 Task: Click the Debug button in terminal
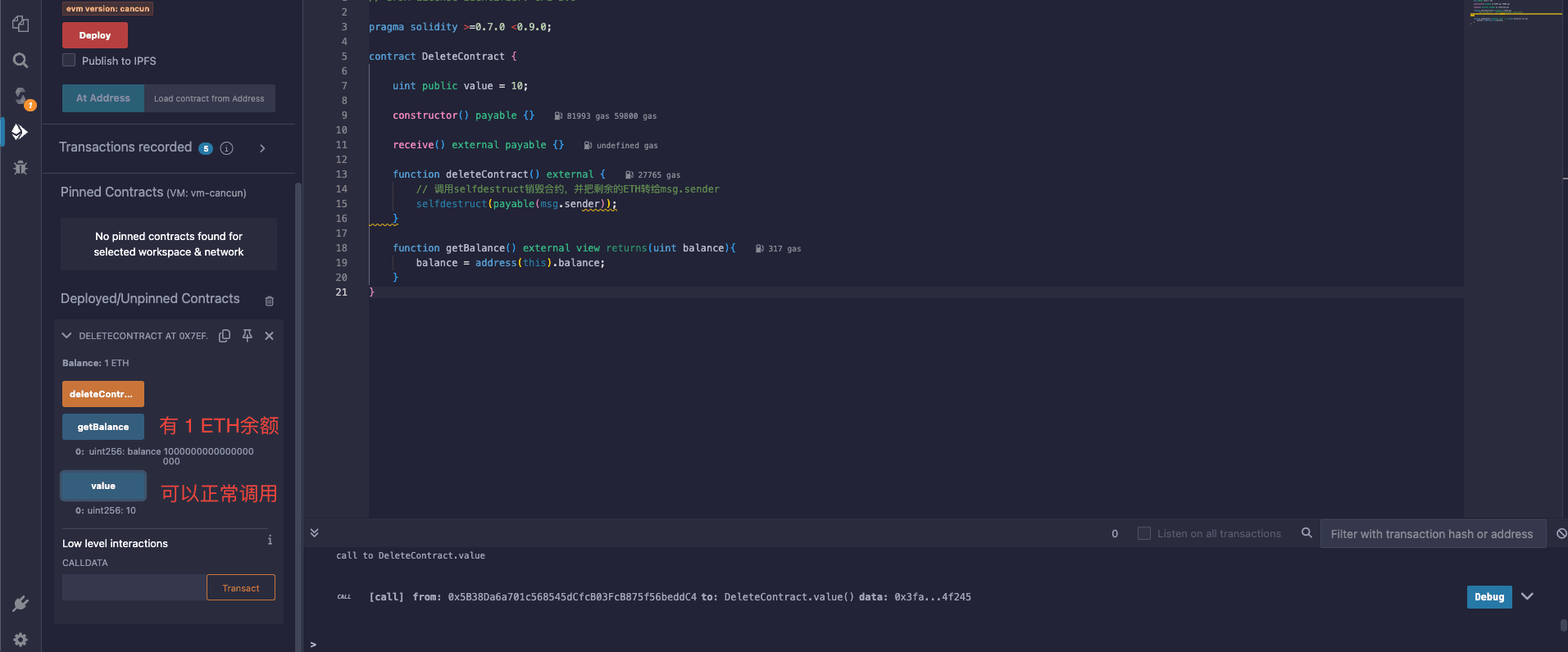point(1489,597)
